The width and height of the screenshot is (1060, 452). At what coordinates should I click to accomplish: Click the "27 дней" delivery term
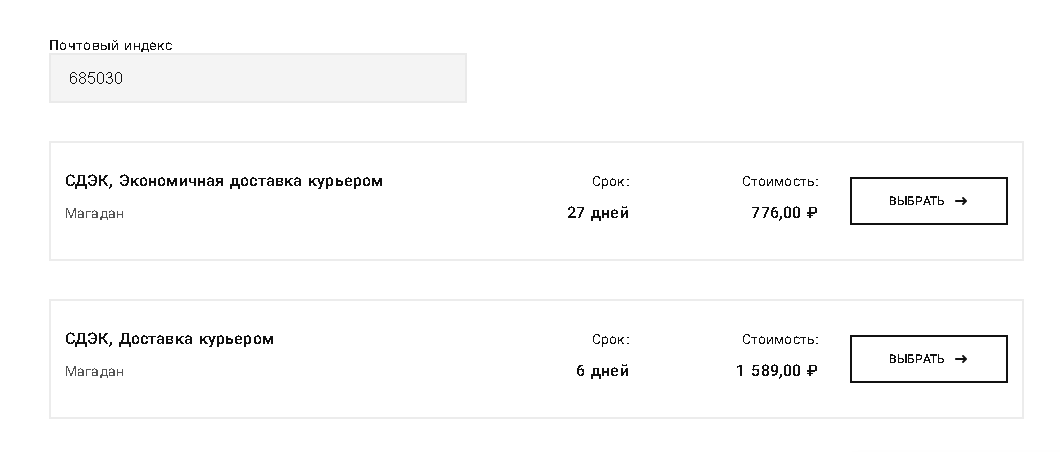click(x=598, y=213)
